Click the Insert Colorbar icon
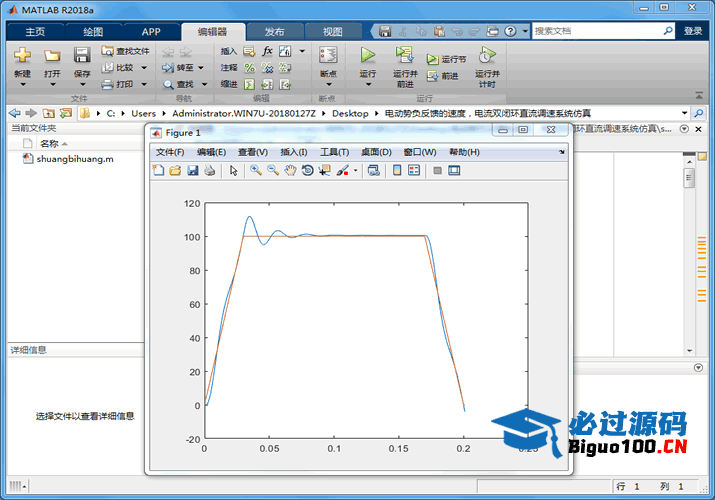The height and width of the screenshot is (500, 715). 397,171
